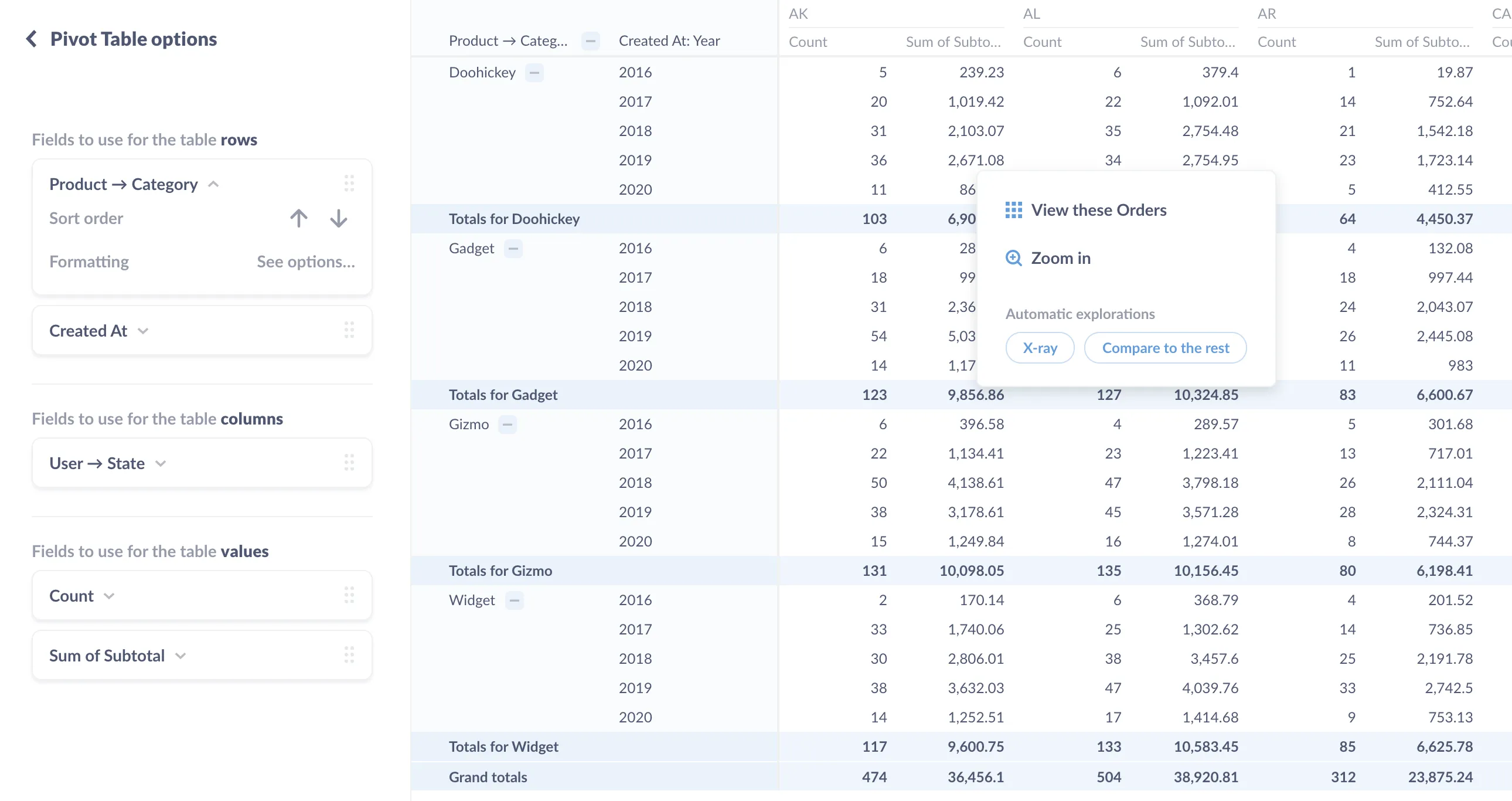Grab the drag handle for Count field
The height and width of the screenshot is (801, 1512).
pos(349,595)
